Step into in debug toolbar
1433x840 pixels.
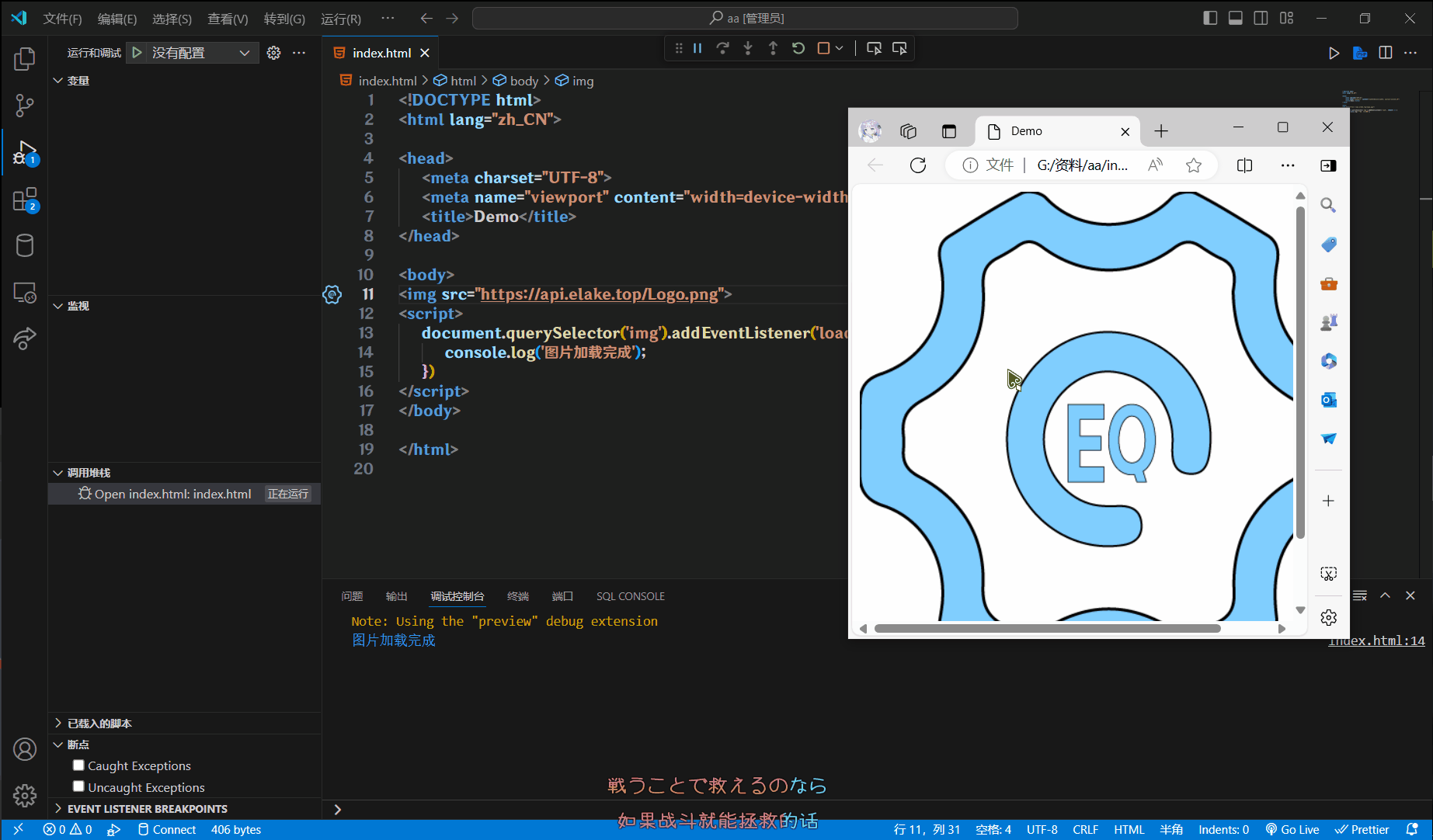748,48
